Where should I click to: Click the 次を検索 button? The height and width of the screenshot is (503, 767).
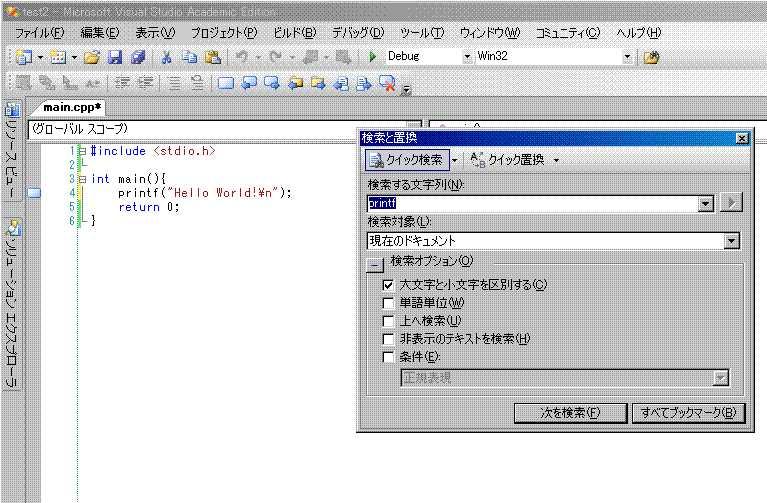[569, 413]
